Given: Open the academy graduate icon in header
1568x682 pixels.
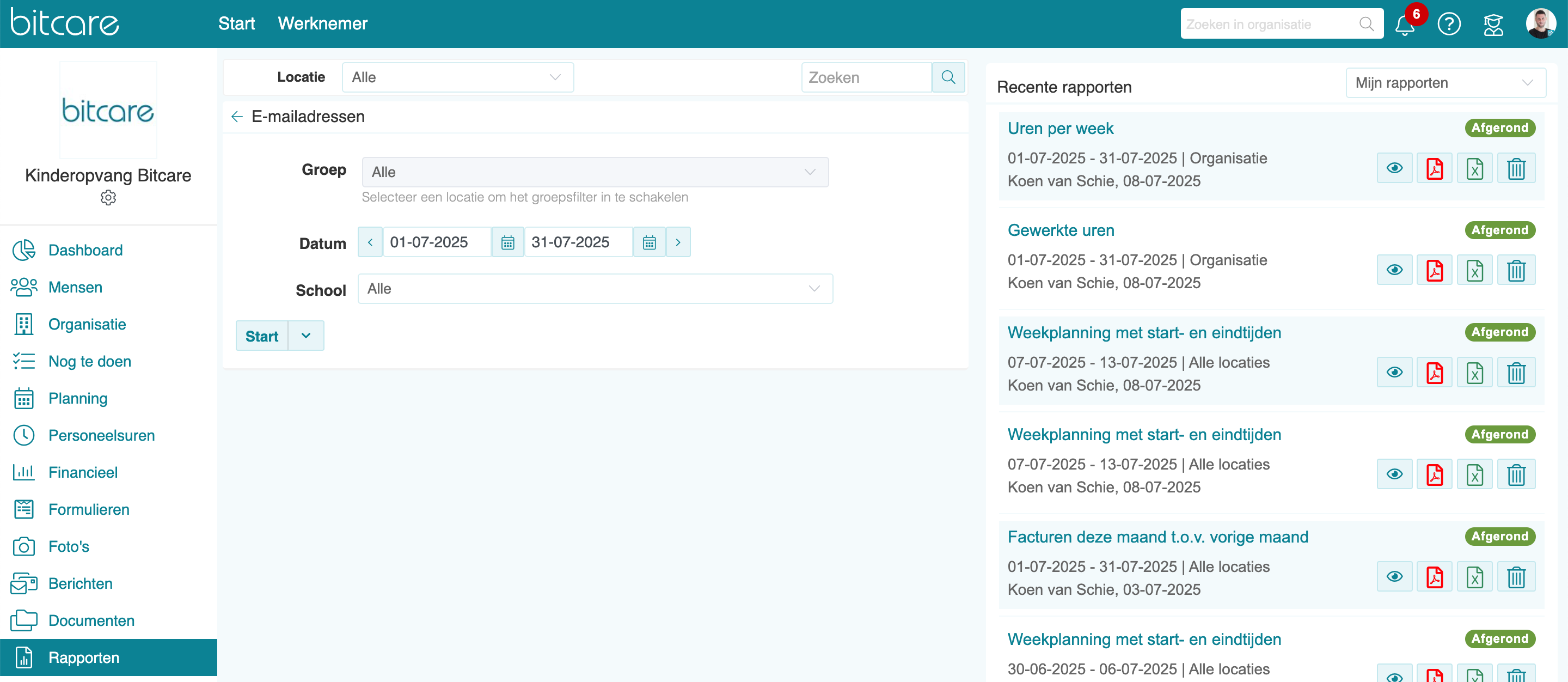Looking at the screenshot, I should tap(1493, 25).
